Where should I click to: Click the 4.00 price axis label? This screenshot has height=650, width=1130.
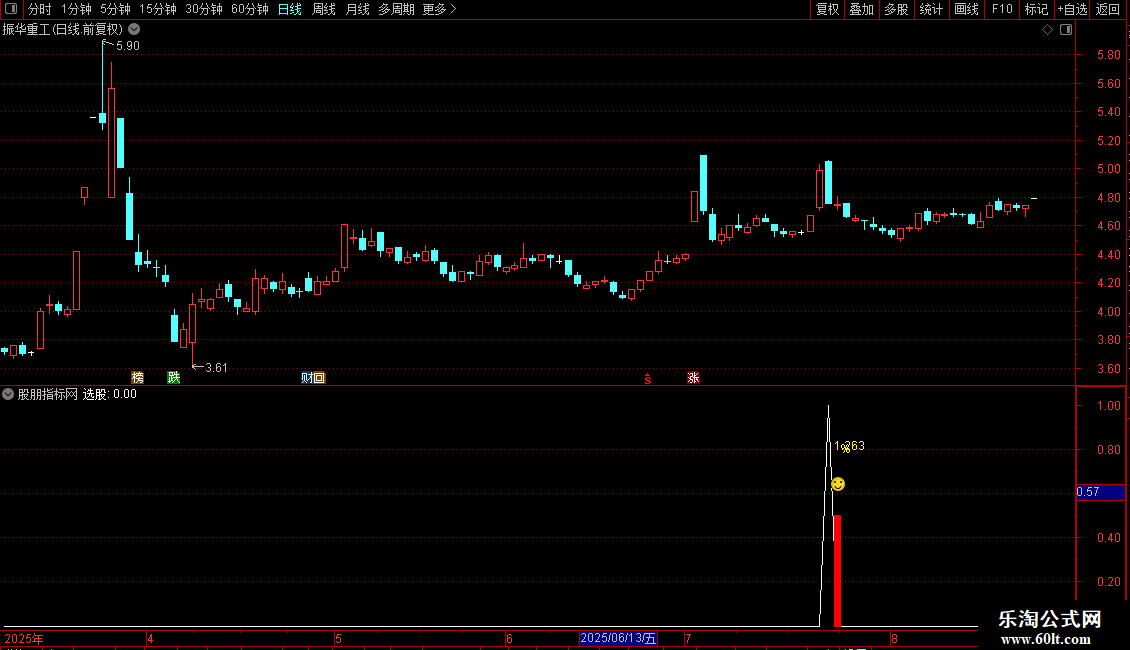pos(1108,312)
